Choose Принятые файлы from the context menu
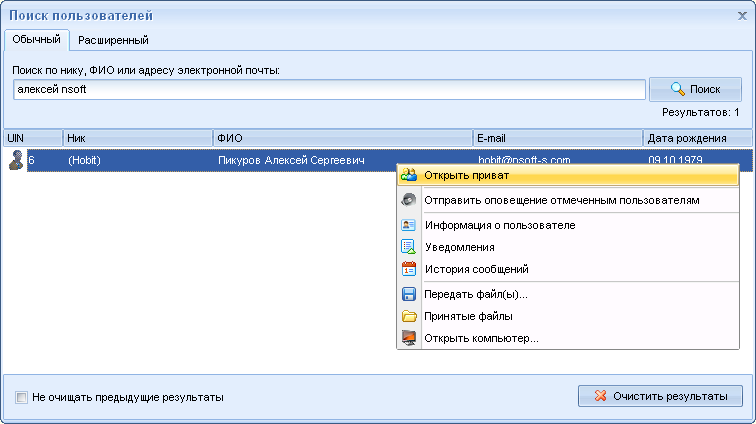This screenshot has height=424, width=756. tap(468, 316)
